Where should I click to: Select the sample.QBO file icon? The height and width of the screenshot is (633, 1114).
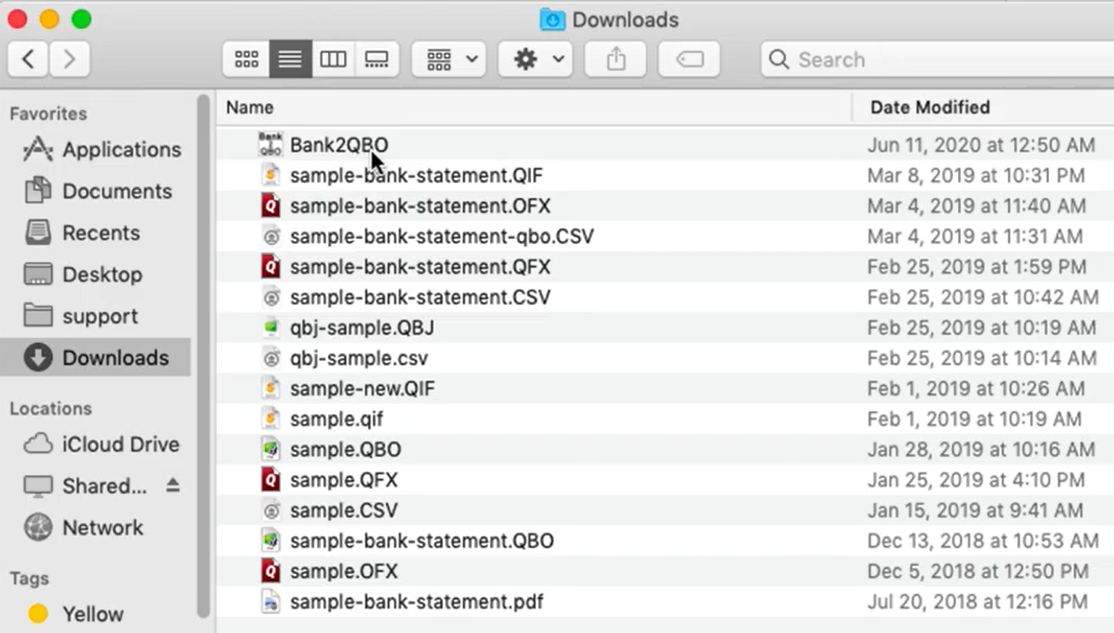coord(271,449)
